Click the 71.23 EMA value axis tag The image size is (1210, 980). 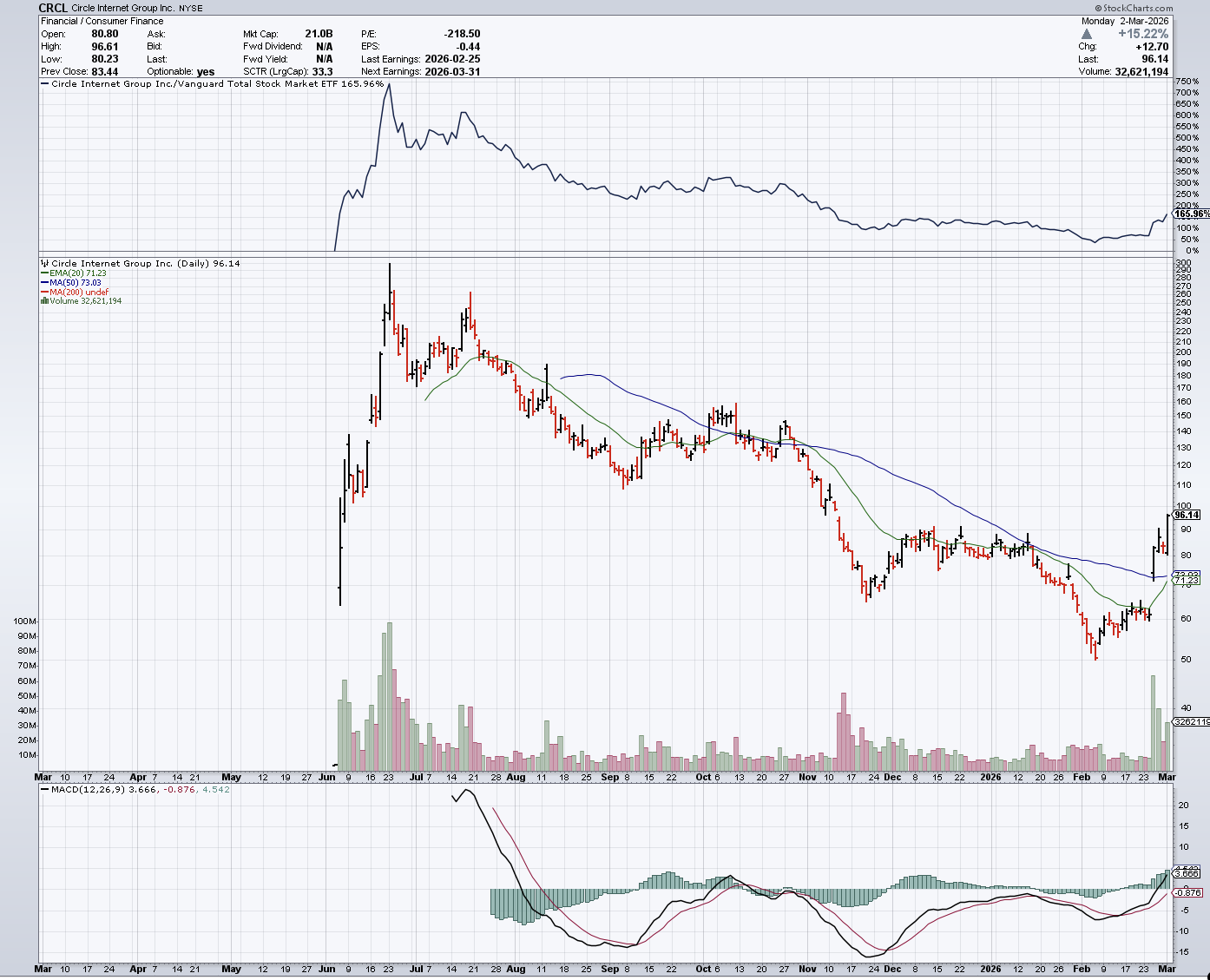pyautogui.click(x=1187, y=580)
